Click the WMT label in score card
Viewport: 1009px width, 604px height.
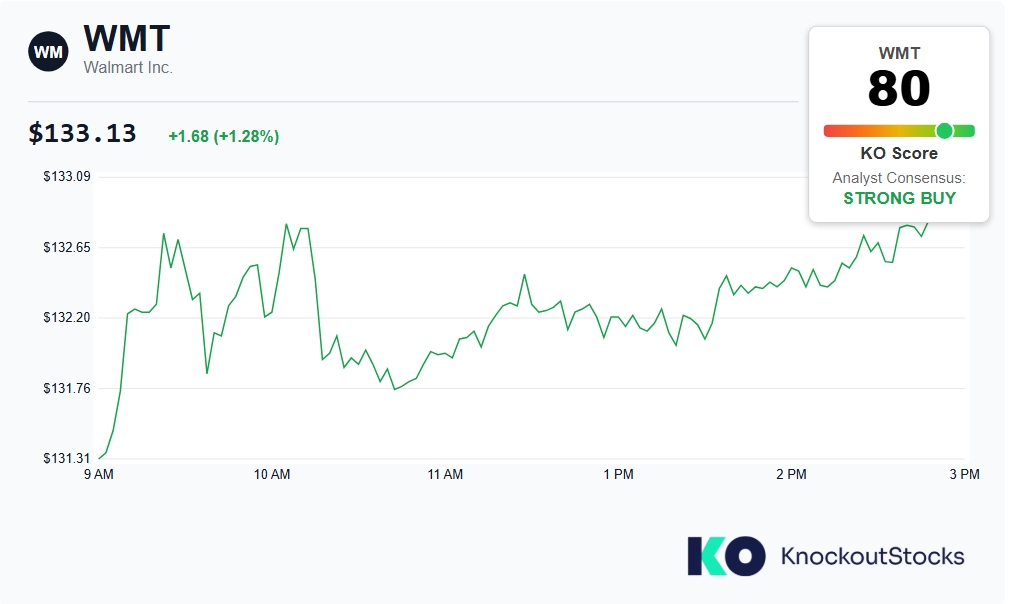tap(899, 53)
